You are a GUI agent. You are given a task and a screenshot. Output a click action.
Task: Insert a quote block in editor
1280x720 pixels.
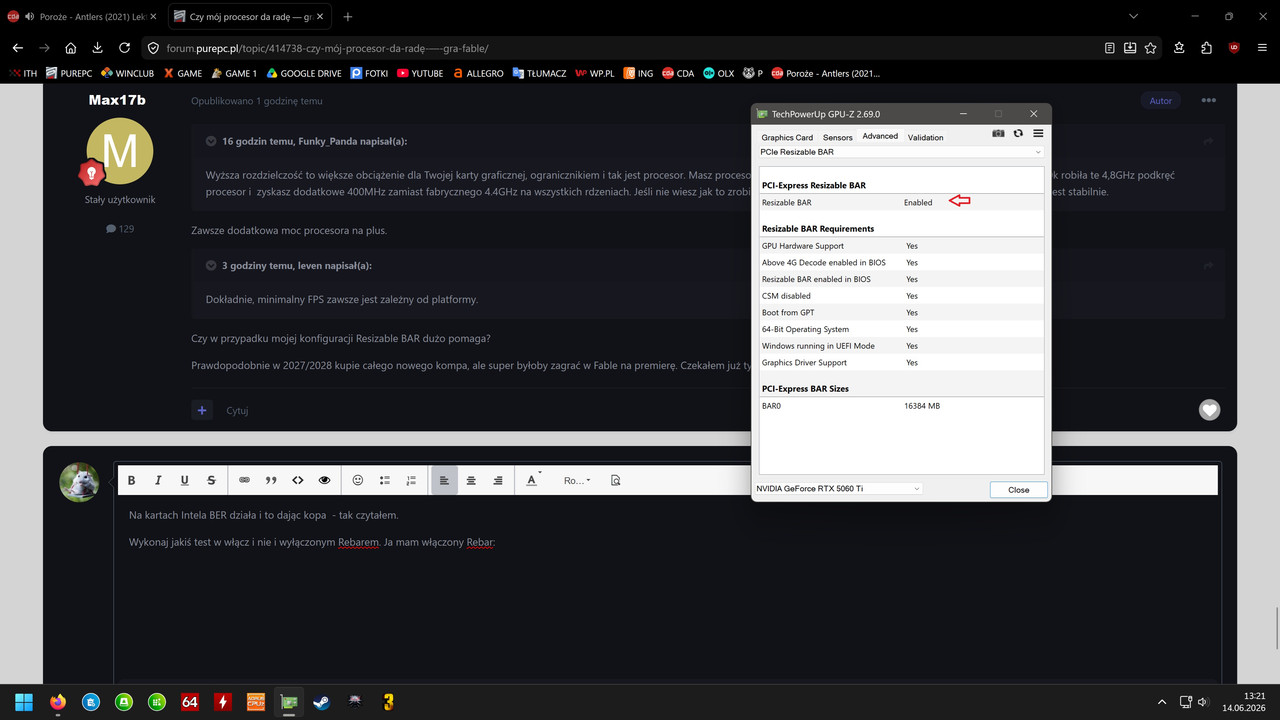point(271,480)
